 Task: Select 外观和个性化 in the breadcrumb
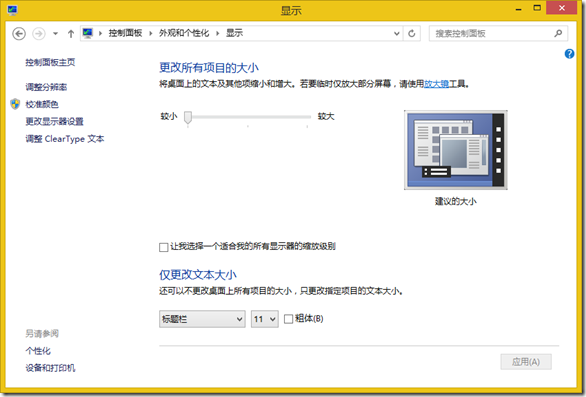[x=184, y=33]
